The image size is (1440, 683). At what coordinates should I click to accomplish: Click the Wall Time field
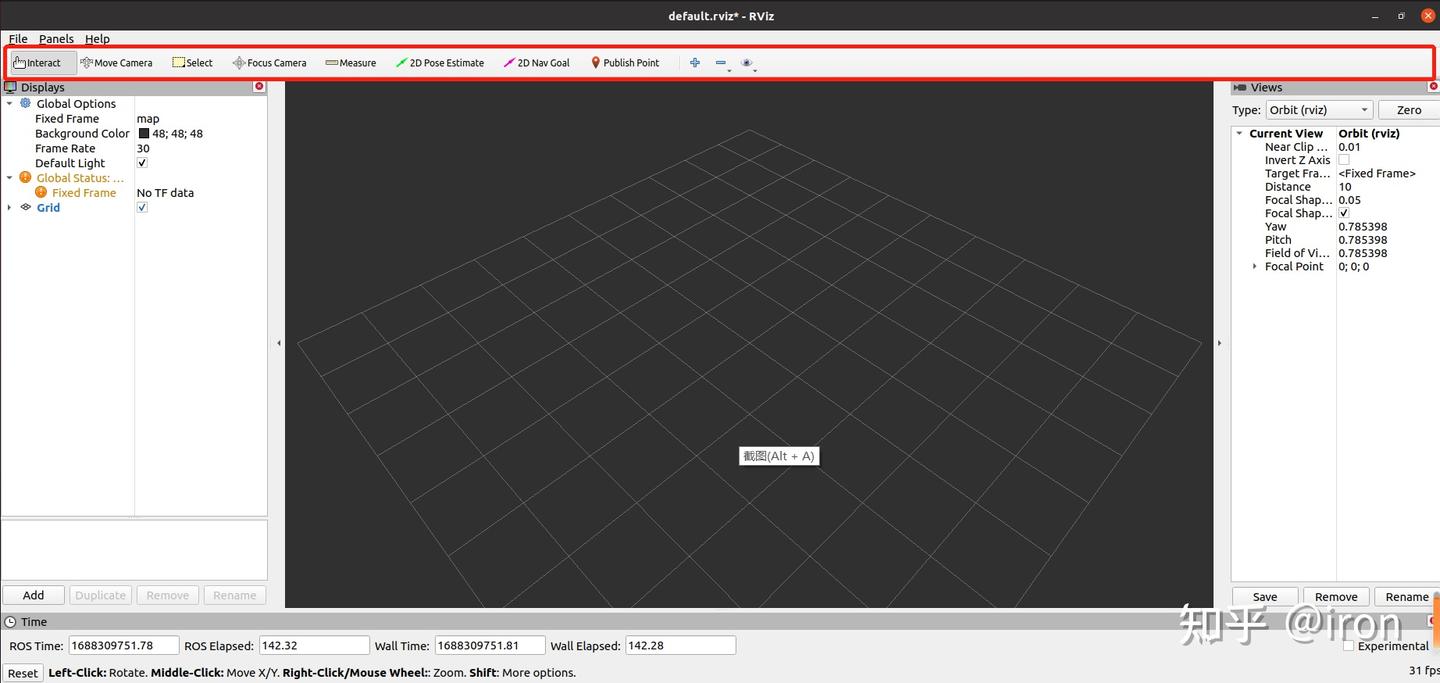click(x=490, y=646)
